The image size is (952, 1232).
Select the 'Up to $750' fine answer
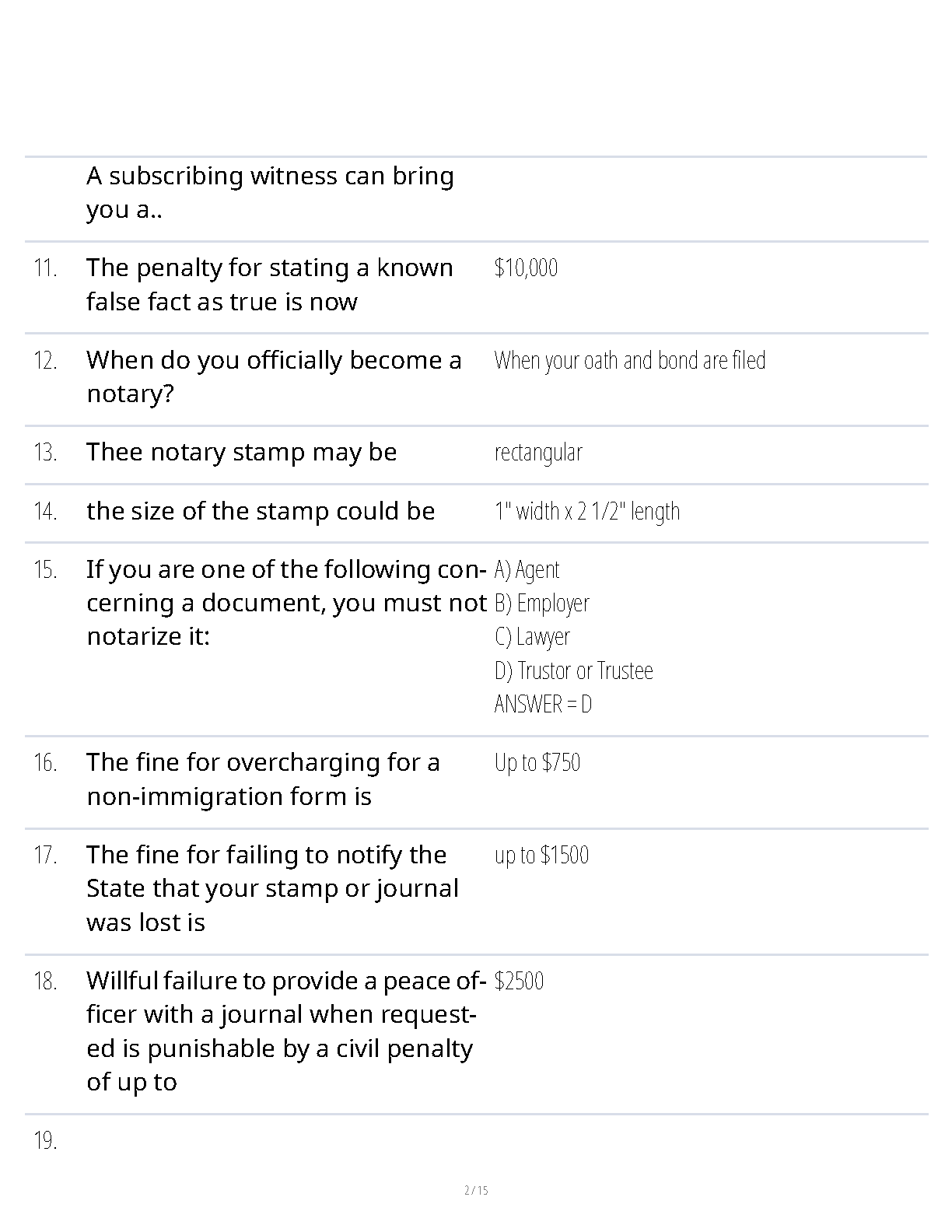pyautogui.click(x=537, y=762)
